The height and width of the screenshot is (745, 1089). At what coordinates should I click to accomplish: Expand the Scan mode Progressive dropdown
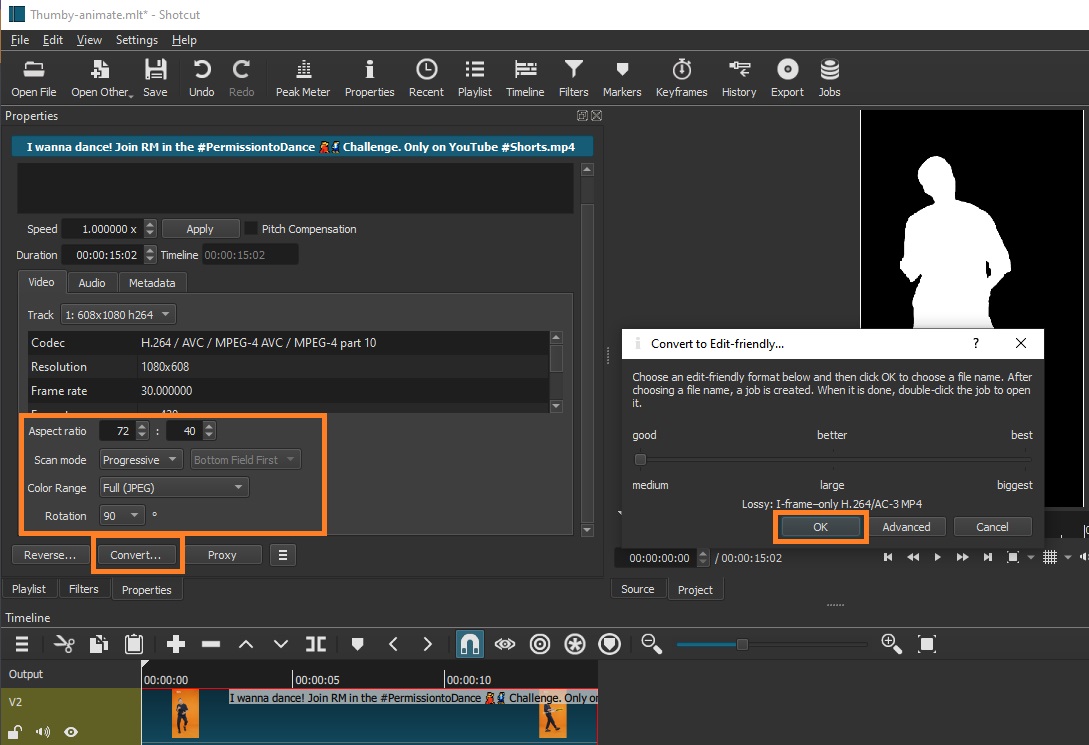(141, 460)
